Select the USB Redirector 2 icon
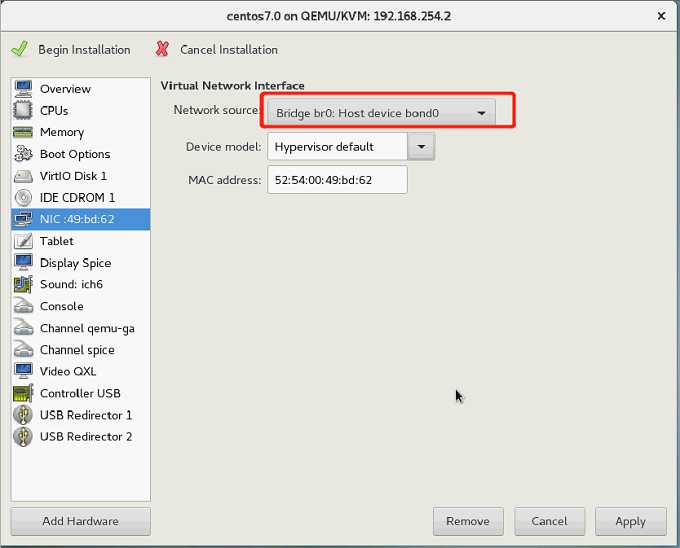680x548 pixels. [23, 436]
